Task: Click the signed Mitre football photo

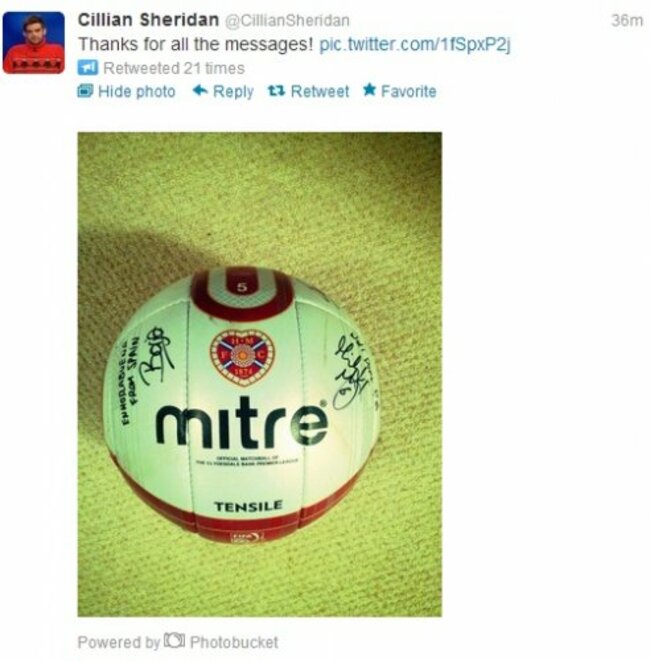Action: point(260,374)
